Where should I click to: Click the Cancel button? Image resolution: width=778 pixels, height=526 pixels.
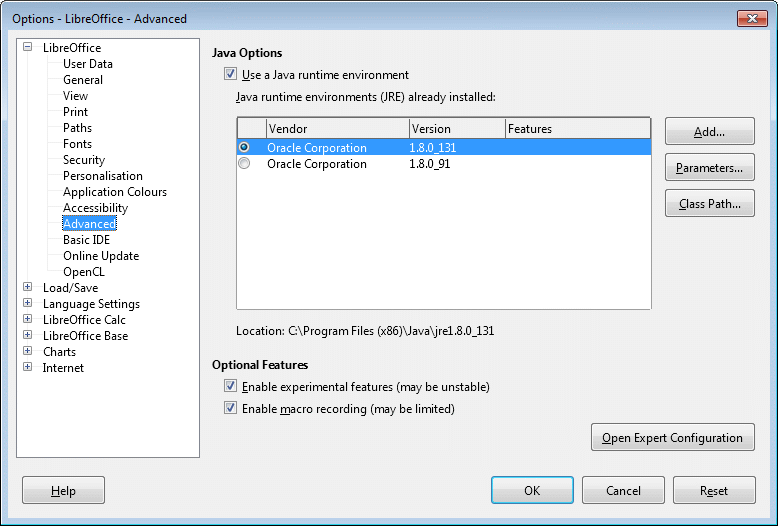coord(623,490)
